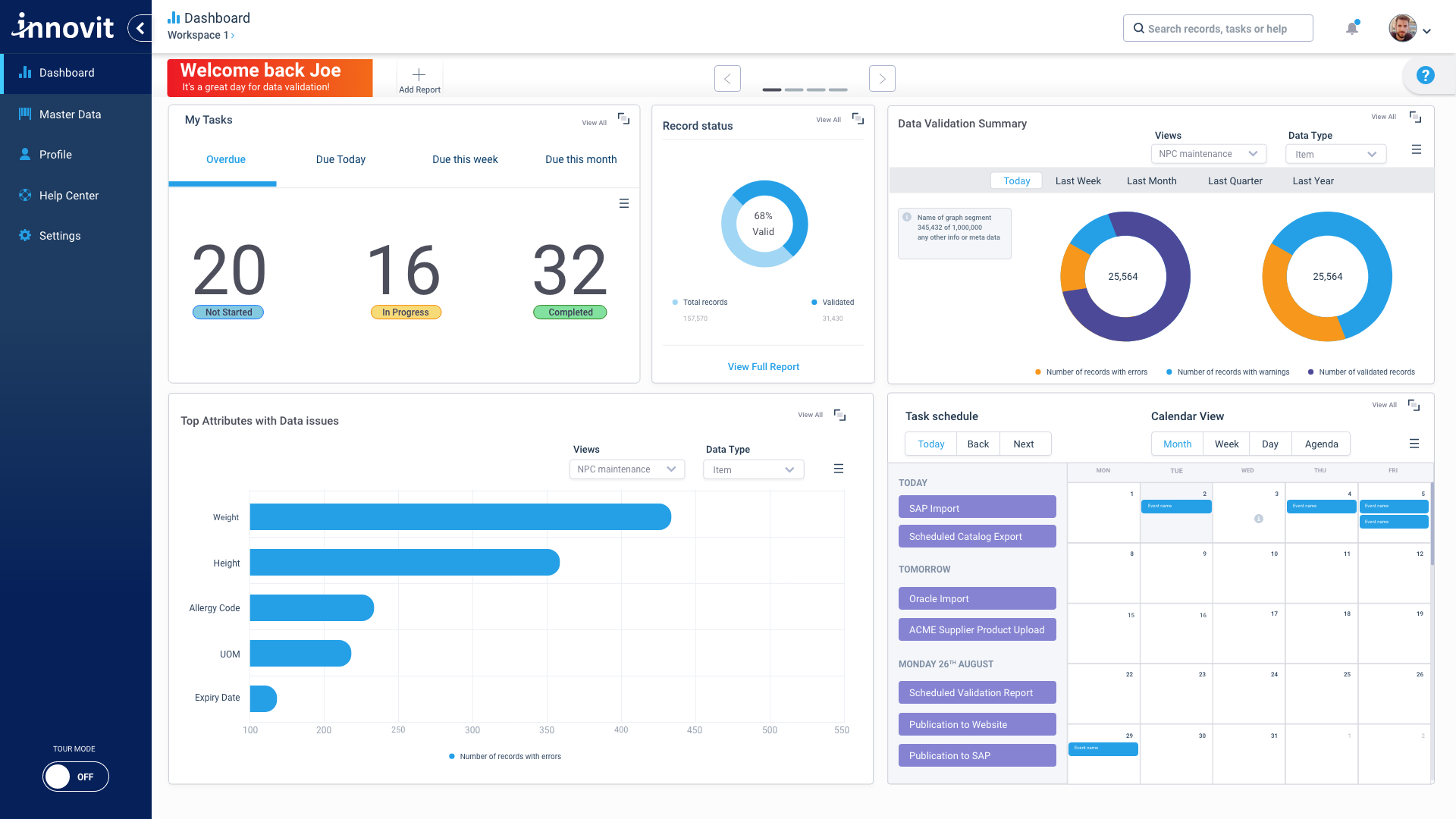
Task: Open the blue help question mark
Action: [1425, 75]
